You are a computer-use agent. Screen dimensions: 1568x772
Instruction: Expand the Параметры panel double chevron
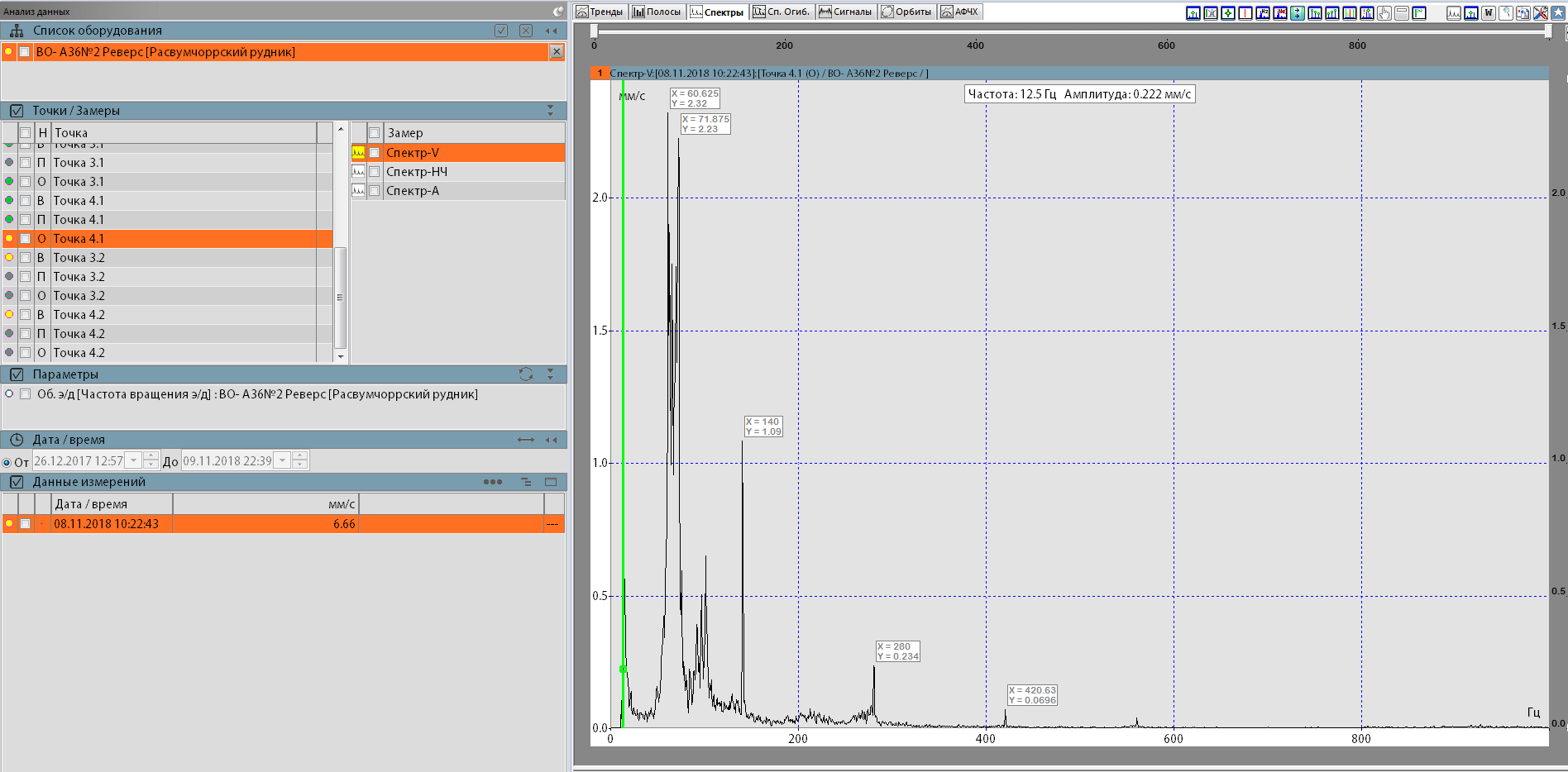pos(551,374)
